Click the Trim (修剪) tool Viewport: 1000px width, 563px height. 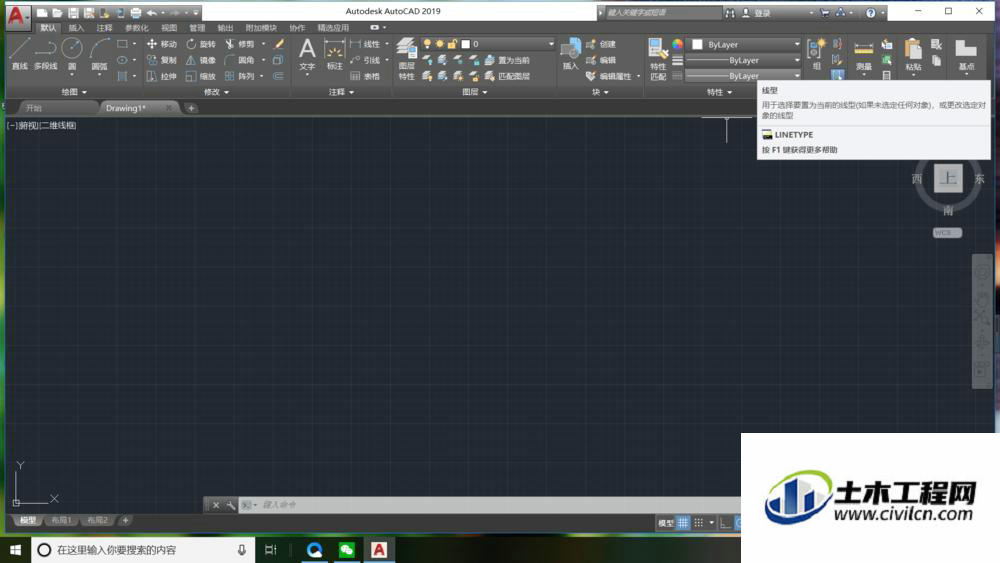(240, 44)
